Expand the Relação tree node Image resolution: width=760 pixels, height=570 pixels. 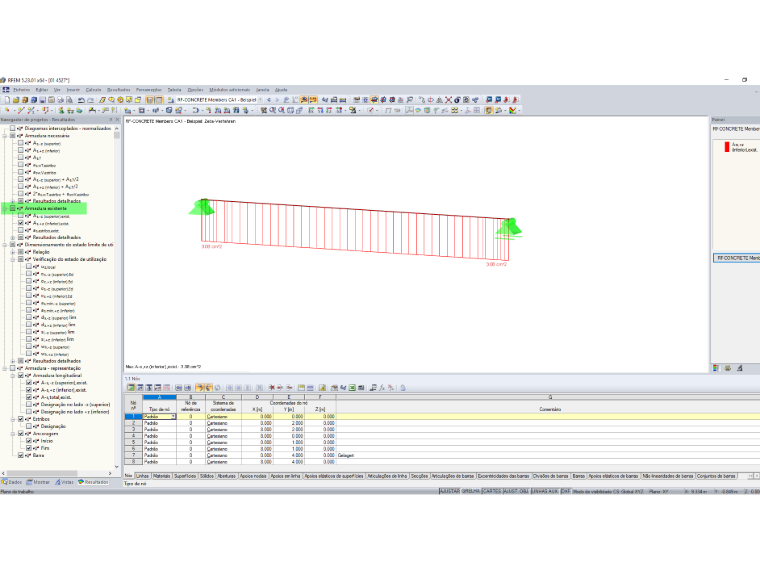pyautogui.click(x=13, y=252)
